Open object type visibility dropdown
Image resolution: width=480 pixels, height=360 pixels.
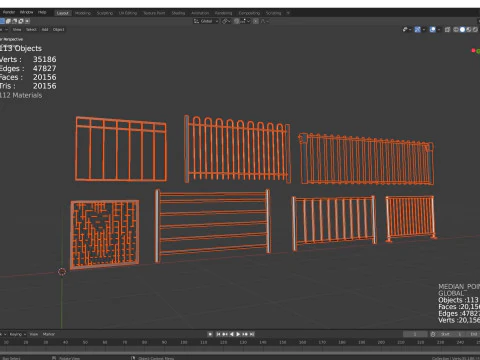click(x=407, y=30)
